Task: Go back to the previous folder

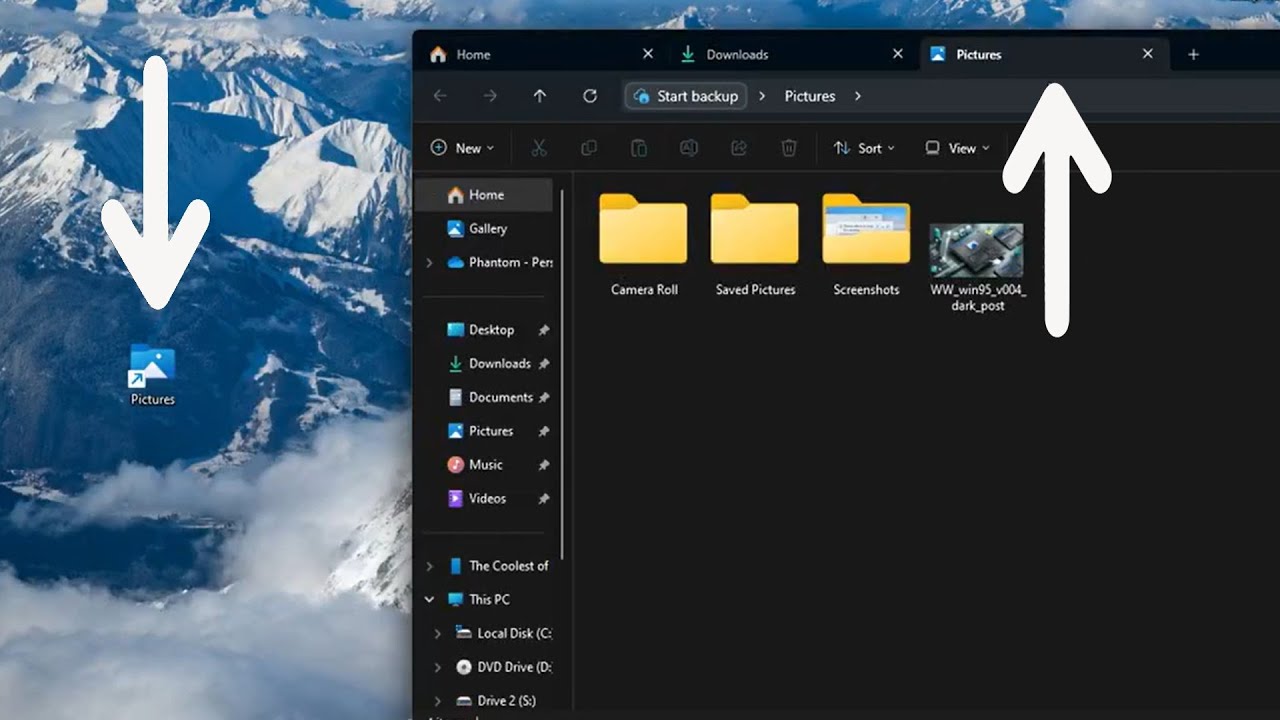Action: tap(440, 96)
